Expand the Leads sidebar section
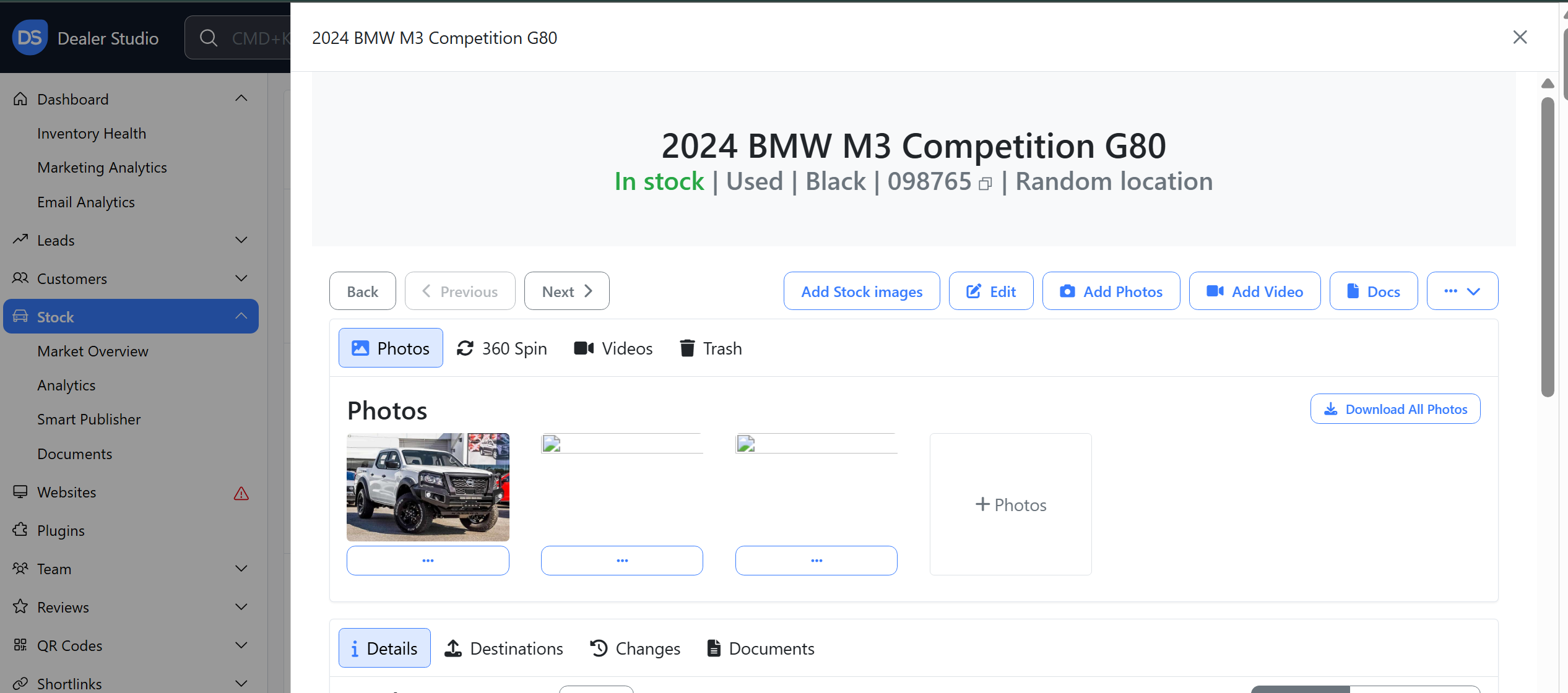This screenshot has height=693, width=1568. click(x=241, y=240)
